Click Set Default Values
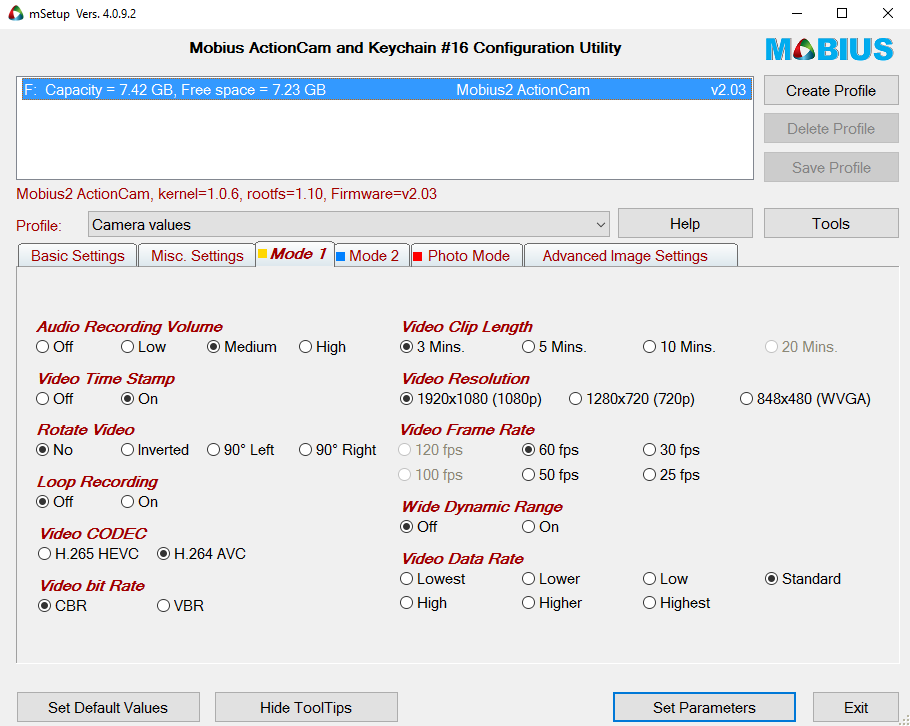The height and width of the screenshot is (726, 910). click(108, 707)
